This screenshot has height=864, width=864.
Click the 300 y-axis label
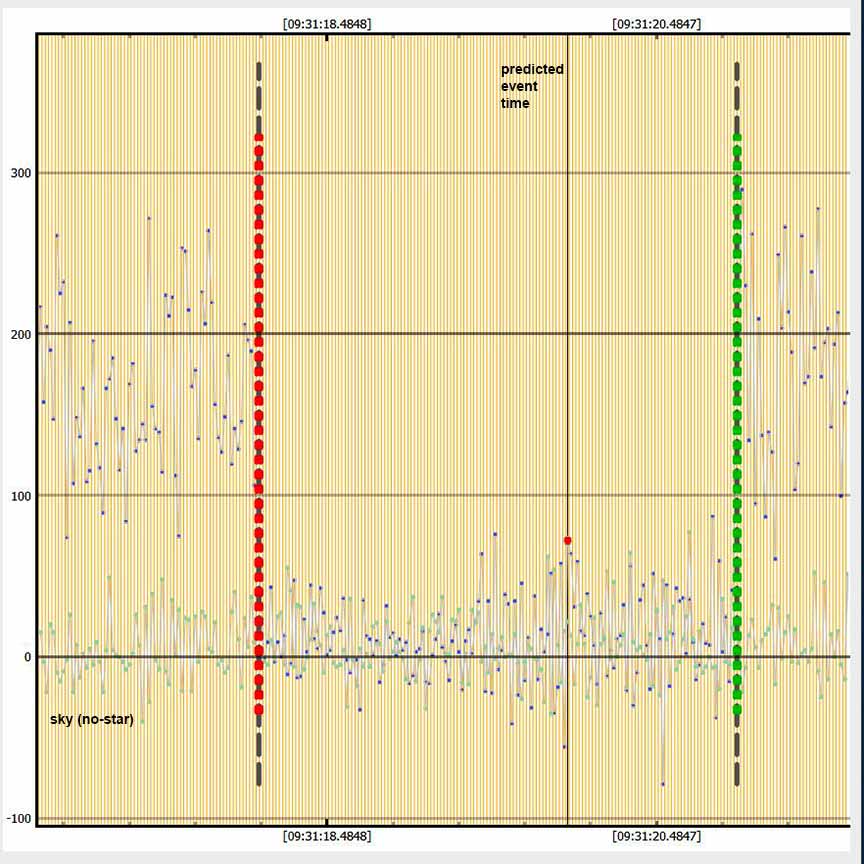point(21,173)
